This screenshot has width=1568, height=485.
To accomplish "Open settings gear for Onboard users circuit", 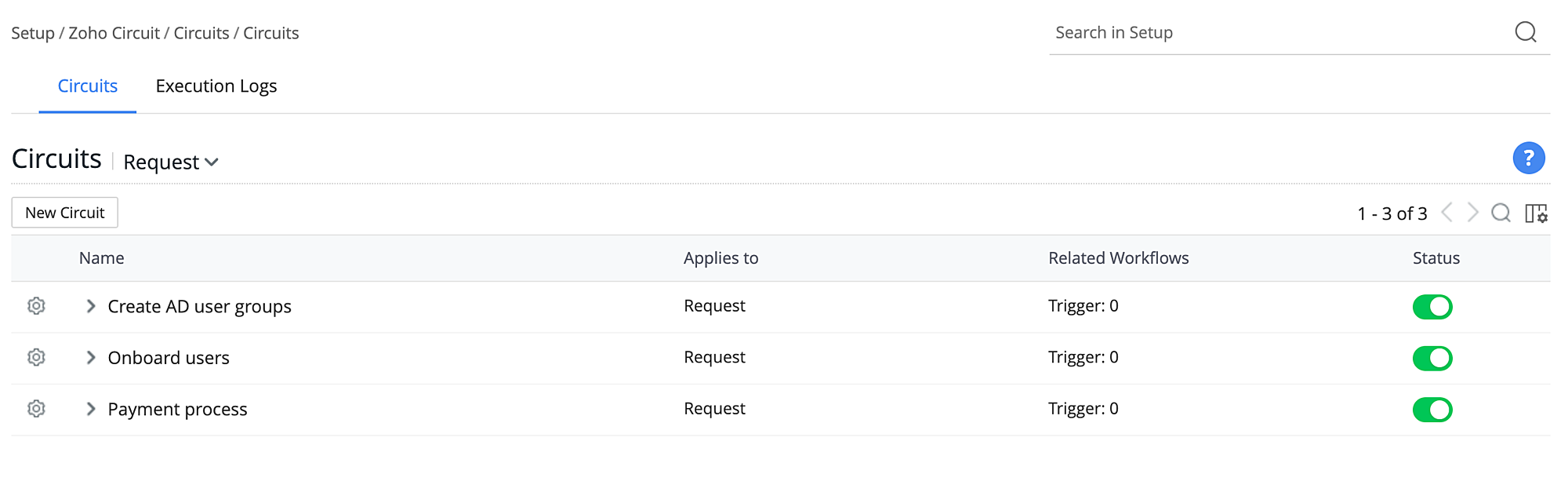I will 36,357.
